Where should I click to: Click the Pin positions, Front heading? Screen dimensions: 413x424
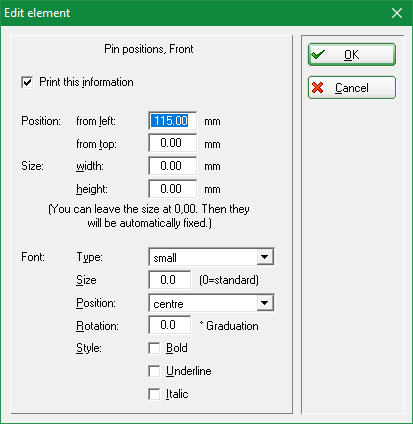click(149, 49)
